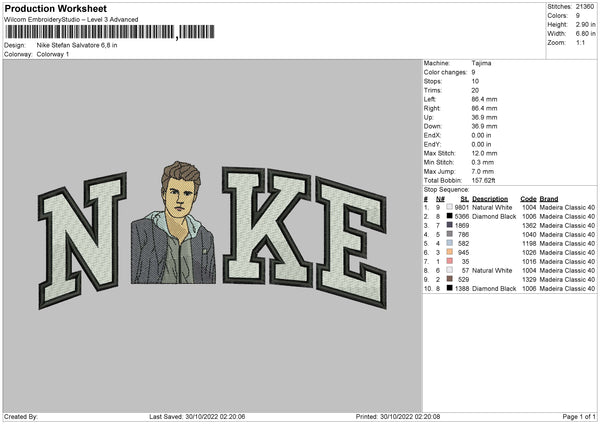Select the white swatch next to 57 stitches

point(449,270)
